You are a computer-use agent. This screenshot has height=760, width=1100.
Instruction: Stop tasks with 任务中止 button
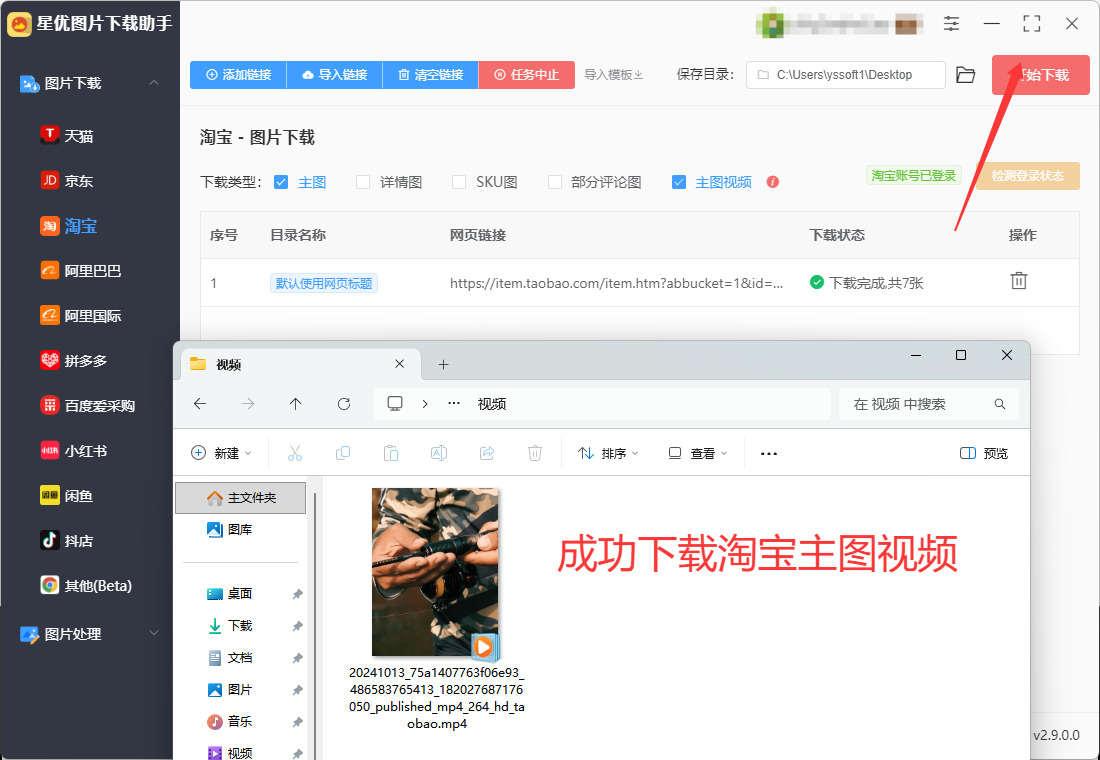click(527, 74)
